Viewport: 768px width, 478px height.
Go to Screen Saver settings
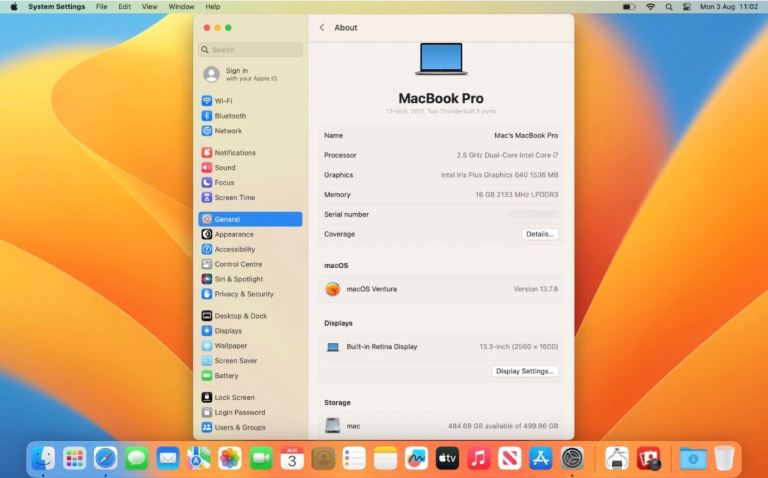[x=250, y=360]
